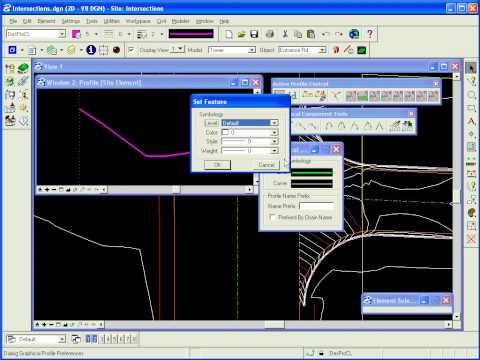The height and width of the screenshot is (360, 480).
Task: Click the round Information 'i' icon
Action: click(x=91, y=50)
